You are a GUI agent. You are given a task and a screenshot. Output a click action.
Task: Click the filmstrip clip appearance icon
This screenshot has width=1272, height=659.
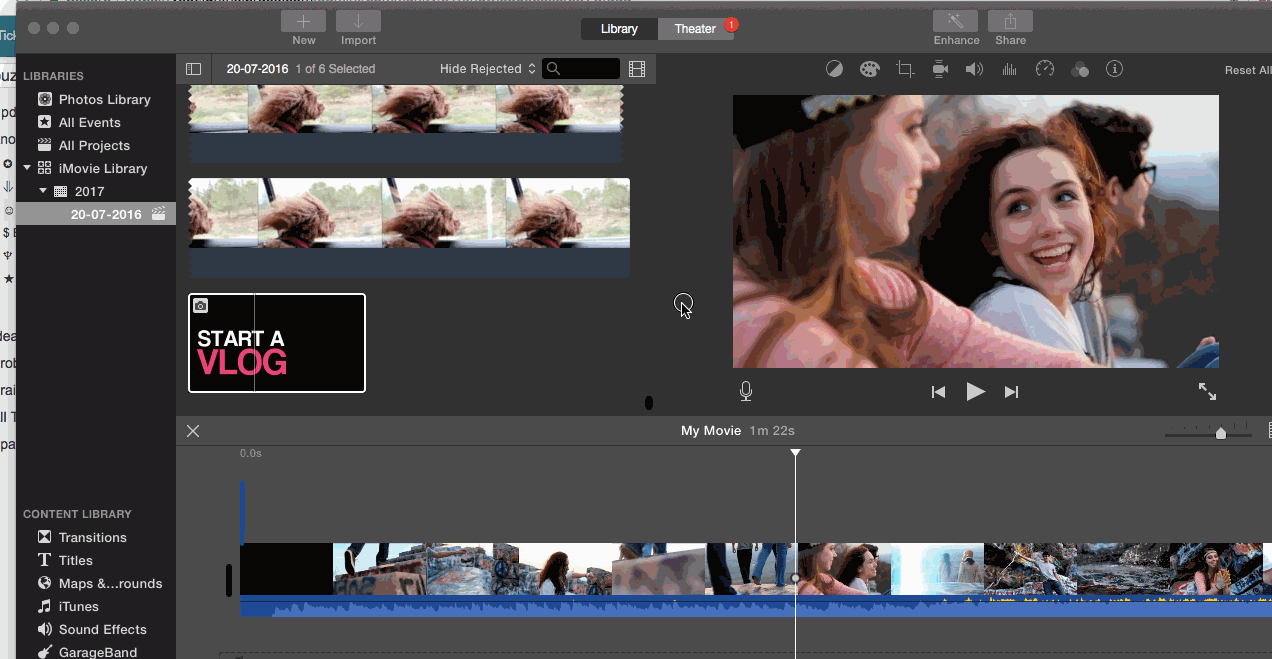click(637, 69)
